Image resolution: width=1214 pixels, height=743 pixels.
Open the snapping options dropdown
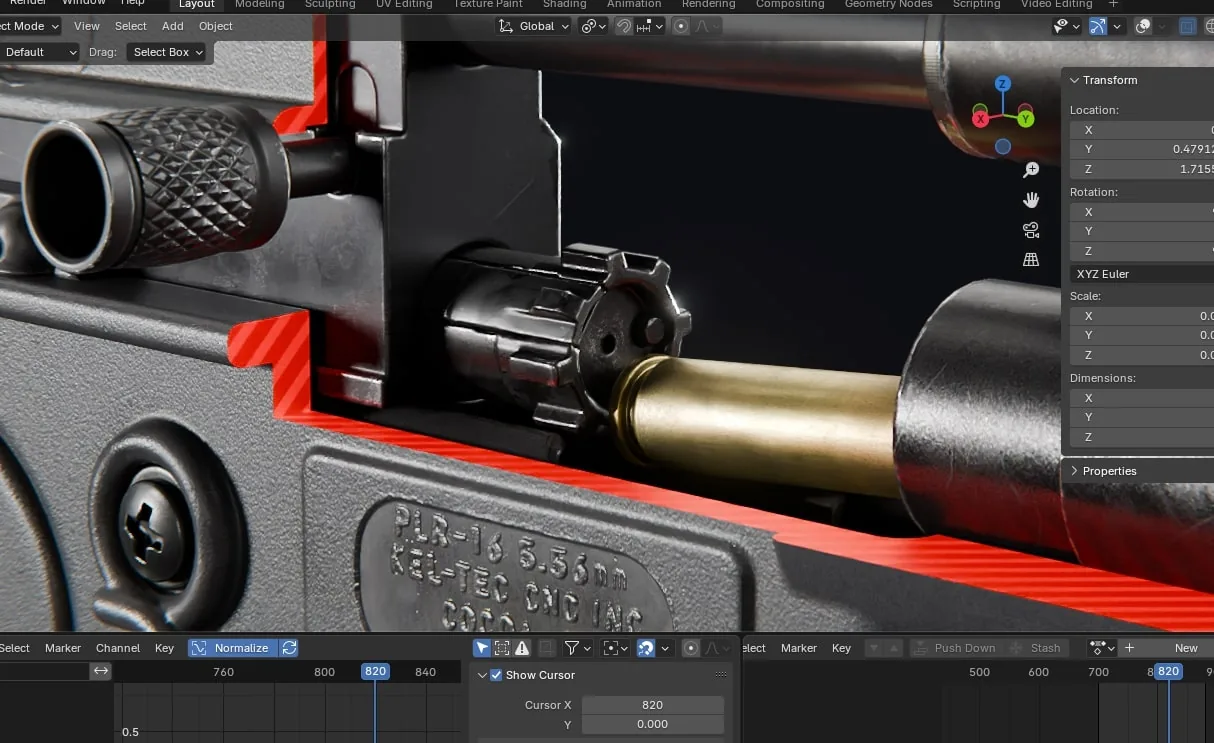[650, 26]
